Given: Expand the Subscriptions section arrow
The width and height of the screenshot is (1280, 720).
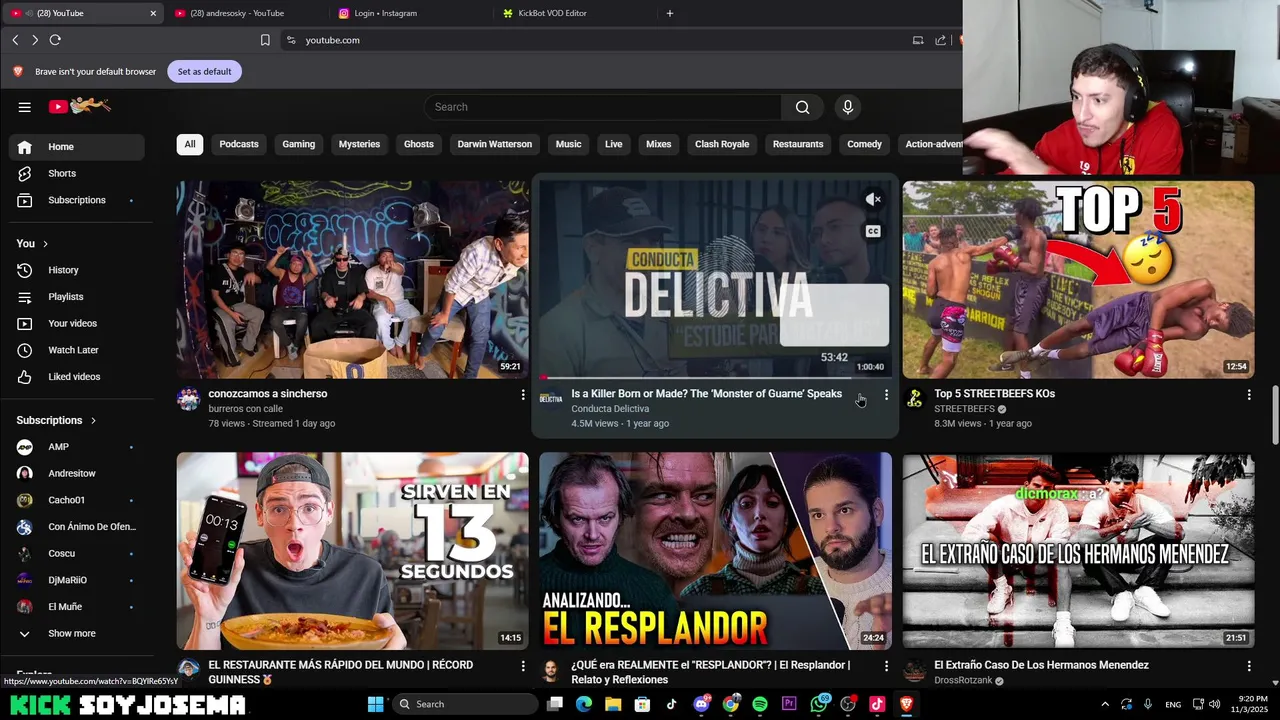Looking at the screenshot, I should point(93,420).
